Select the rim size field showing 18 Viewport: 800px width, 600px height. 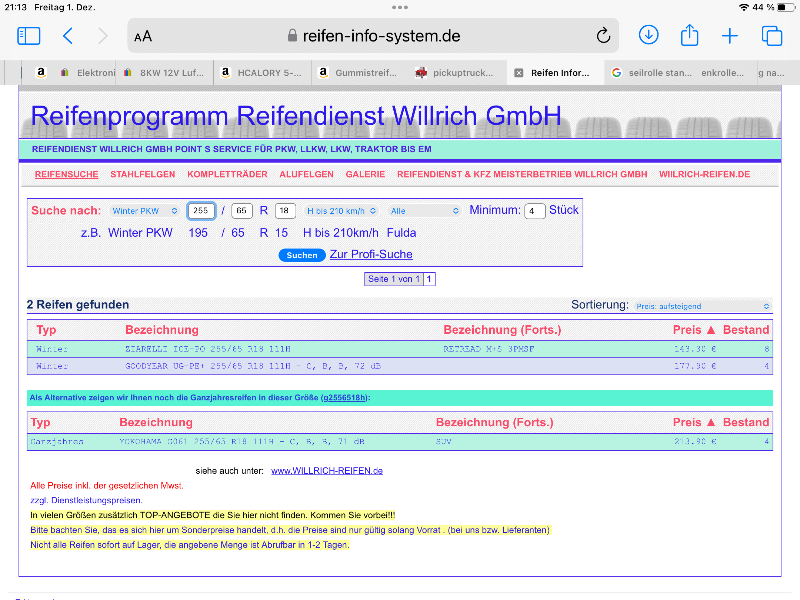pos(285,211)
